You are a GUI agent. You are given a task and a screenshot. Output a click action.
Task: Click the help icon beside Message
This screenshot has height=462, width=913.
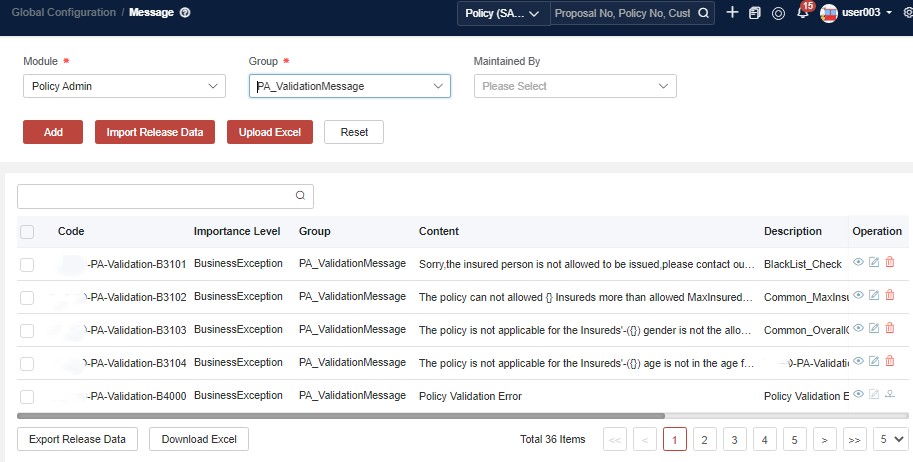pos(185,13)
